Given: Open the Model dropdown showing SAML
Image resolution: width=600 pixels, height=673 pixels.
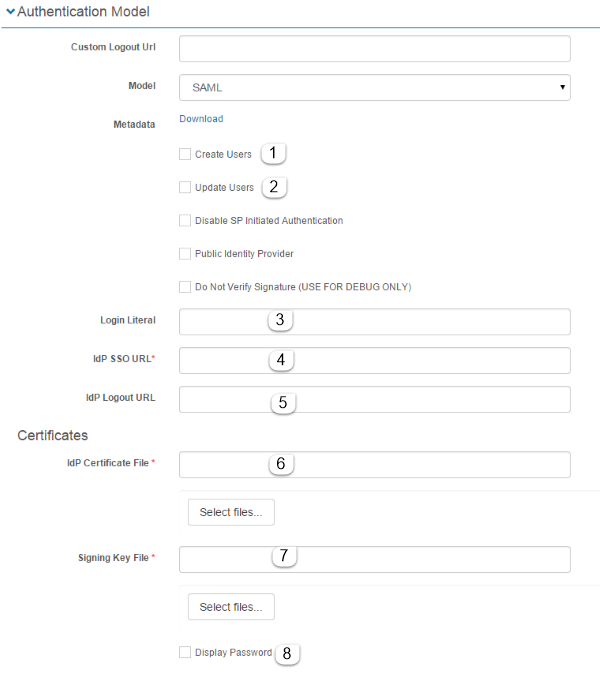Looking at the screenshot, I should pyautogui.click(x=374, y=87).
